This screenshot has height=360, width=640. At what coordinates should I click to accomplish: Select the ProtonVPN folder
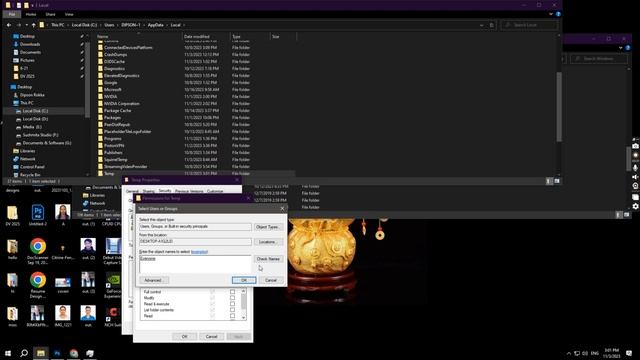pos(114,145)
